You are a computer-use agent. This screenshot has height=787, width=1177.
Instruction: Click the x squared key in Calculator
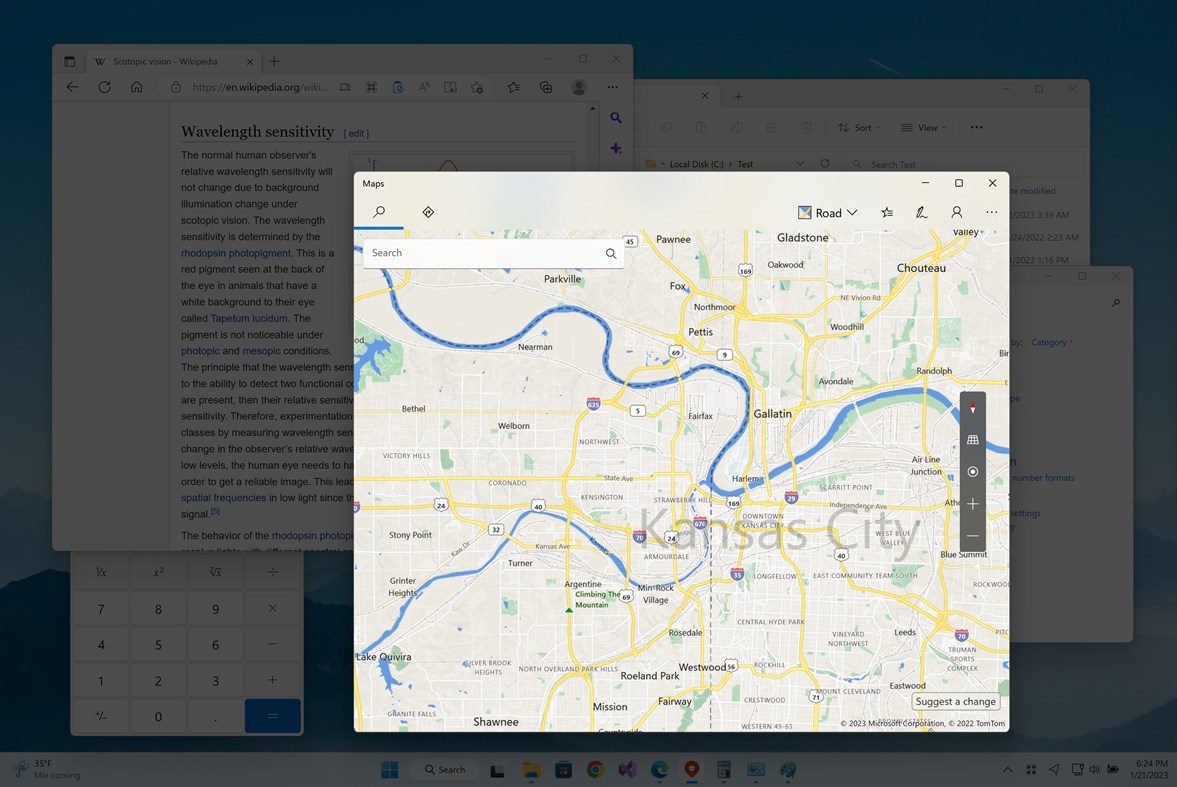[158, 572]
